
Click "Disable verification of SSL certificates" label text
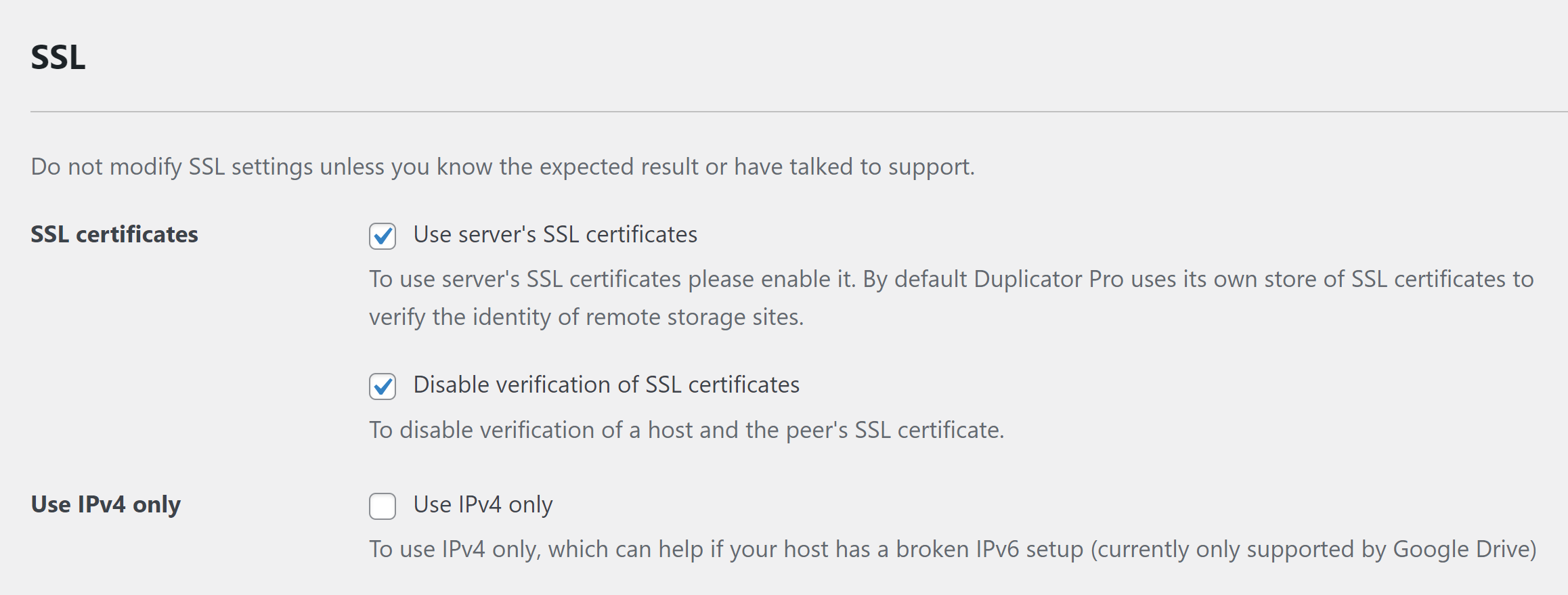(607, 384)
